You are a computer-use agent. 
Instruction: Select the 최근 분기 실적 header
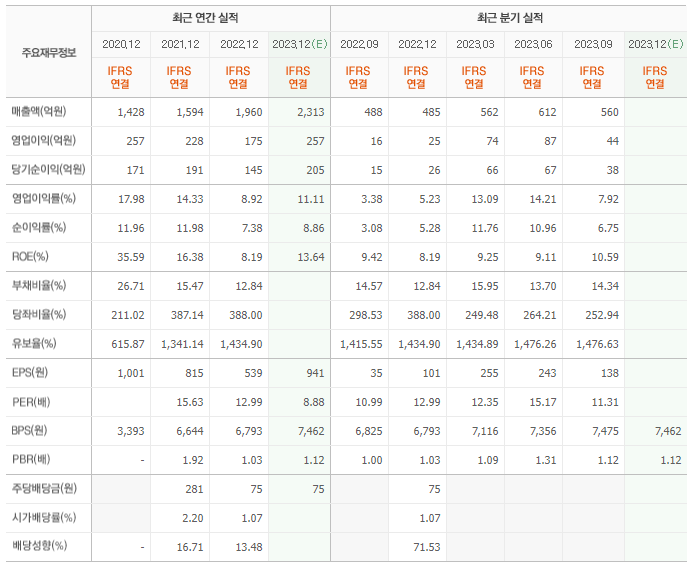coord(509,18)
